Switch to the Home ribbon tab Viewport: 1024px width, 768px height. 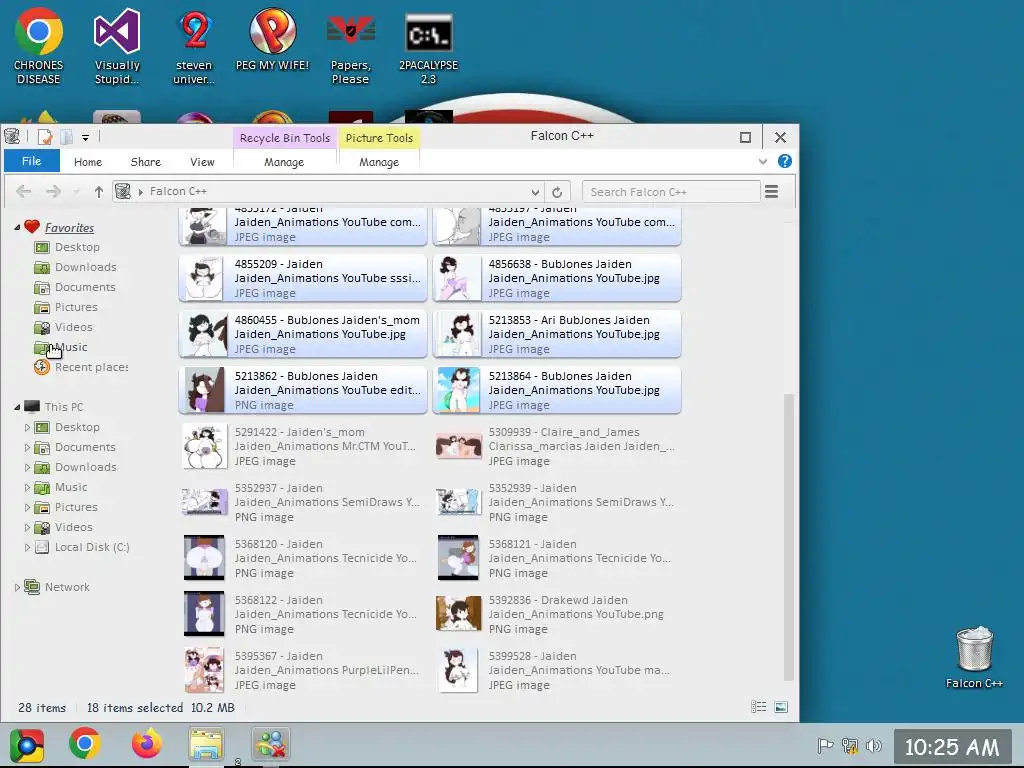tap(88, 162)
